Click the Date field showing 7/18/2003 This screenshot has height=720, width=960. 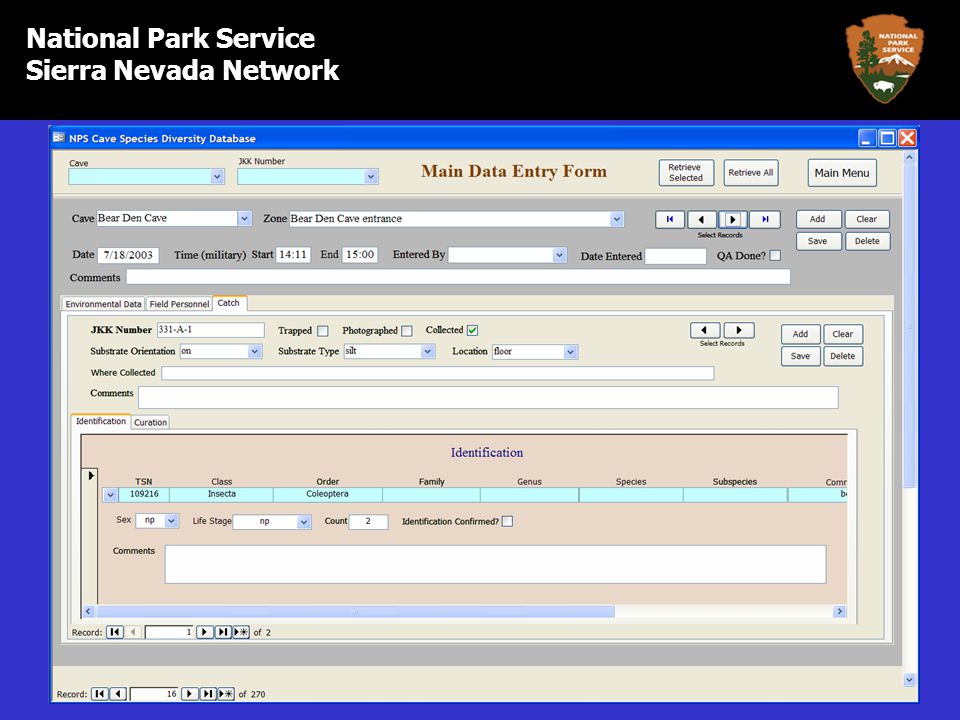point(128,255)
